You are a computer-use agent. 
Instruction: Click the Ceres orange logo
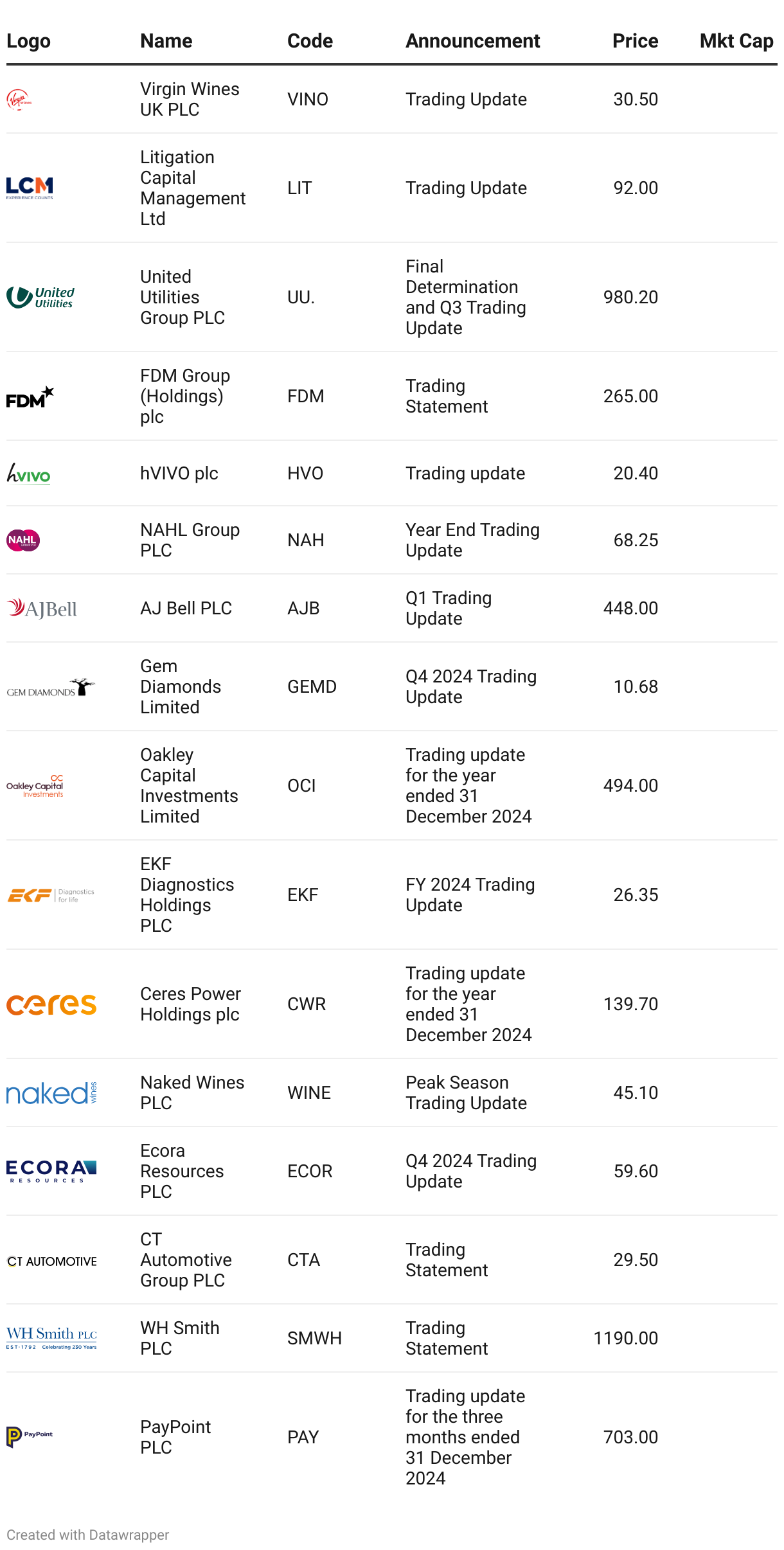point(51,1004)
